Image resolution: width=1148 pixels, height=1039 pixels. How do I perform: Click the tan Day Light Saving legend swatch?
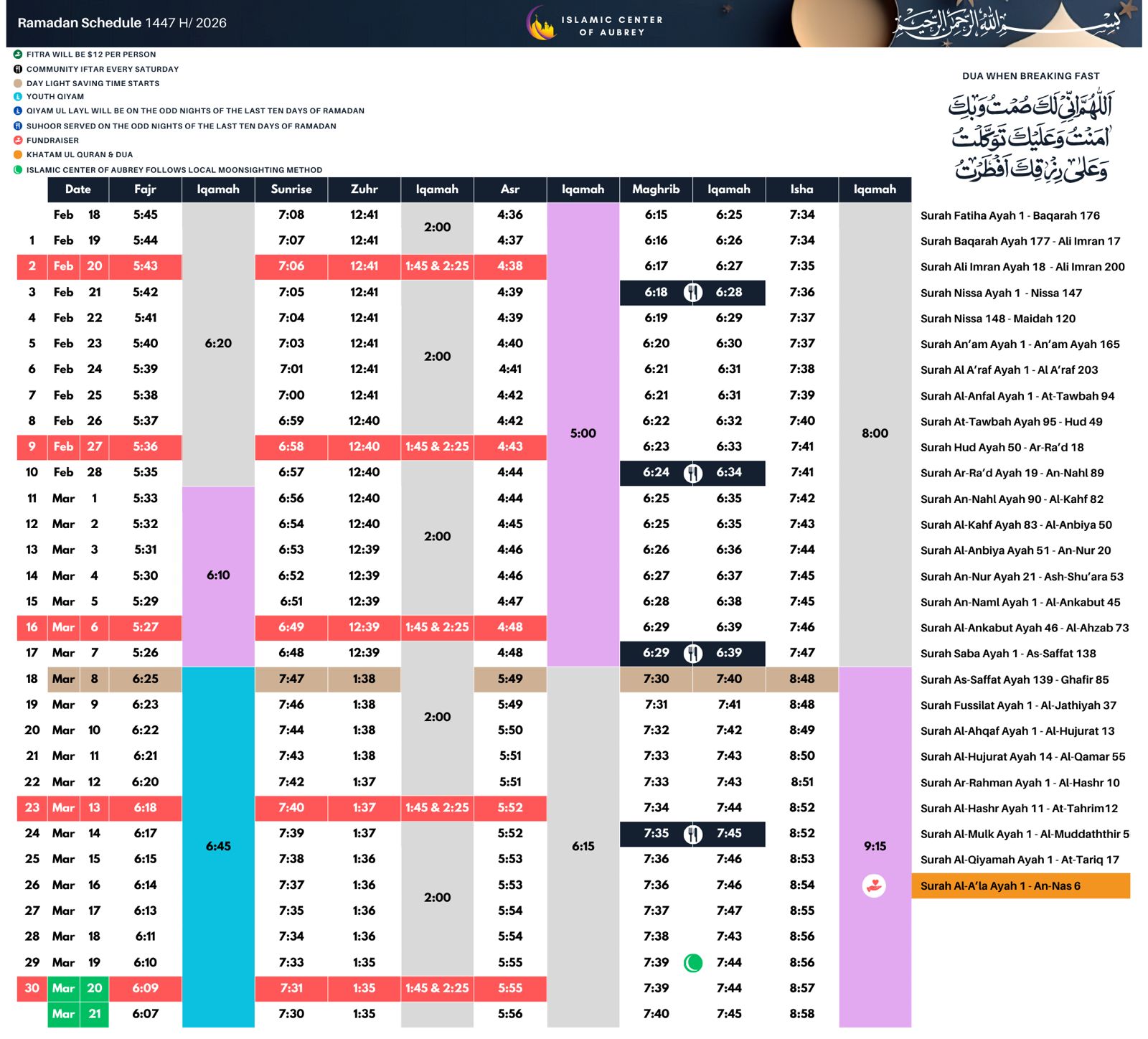point(18,83)
